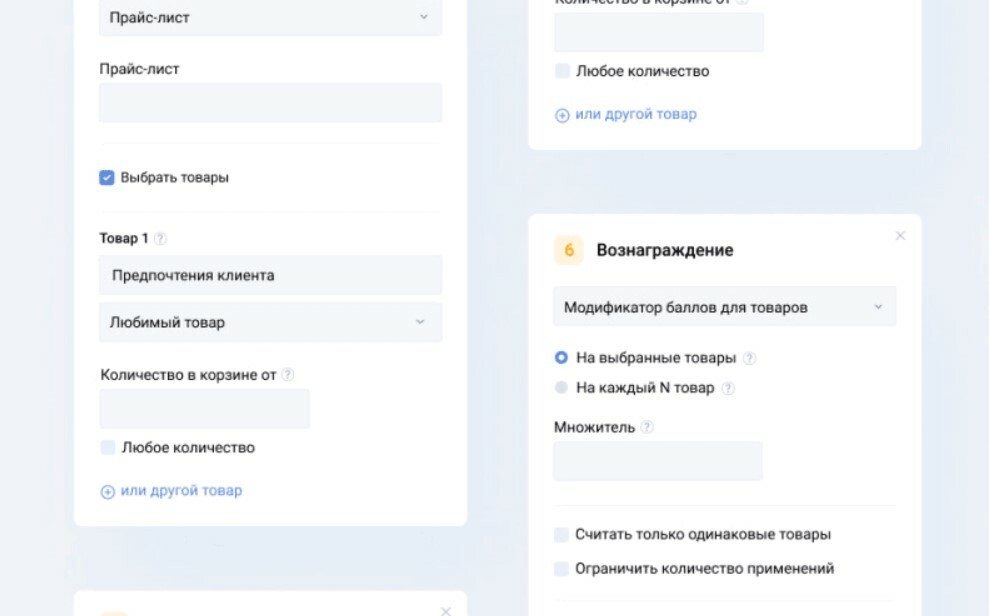Click help icon next to На выбранные товары

(x=749, y=359)
